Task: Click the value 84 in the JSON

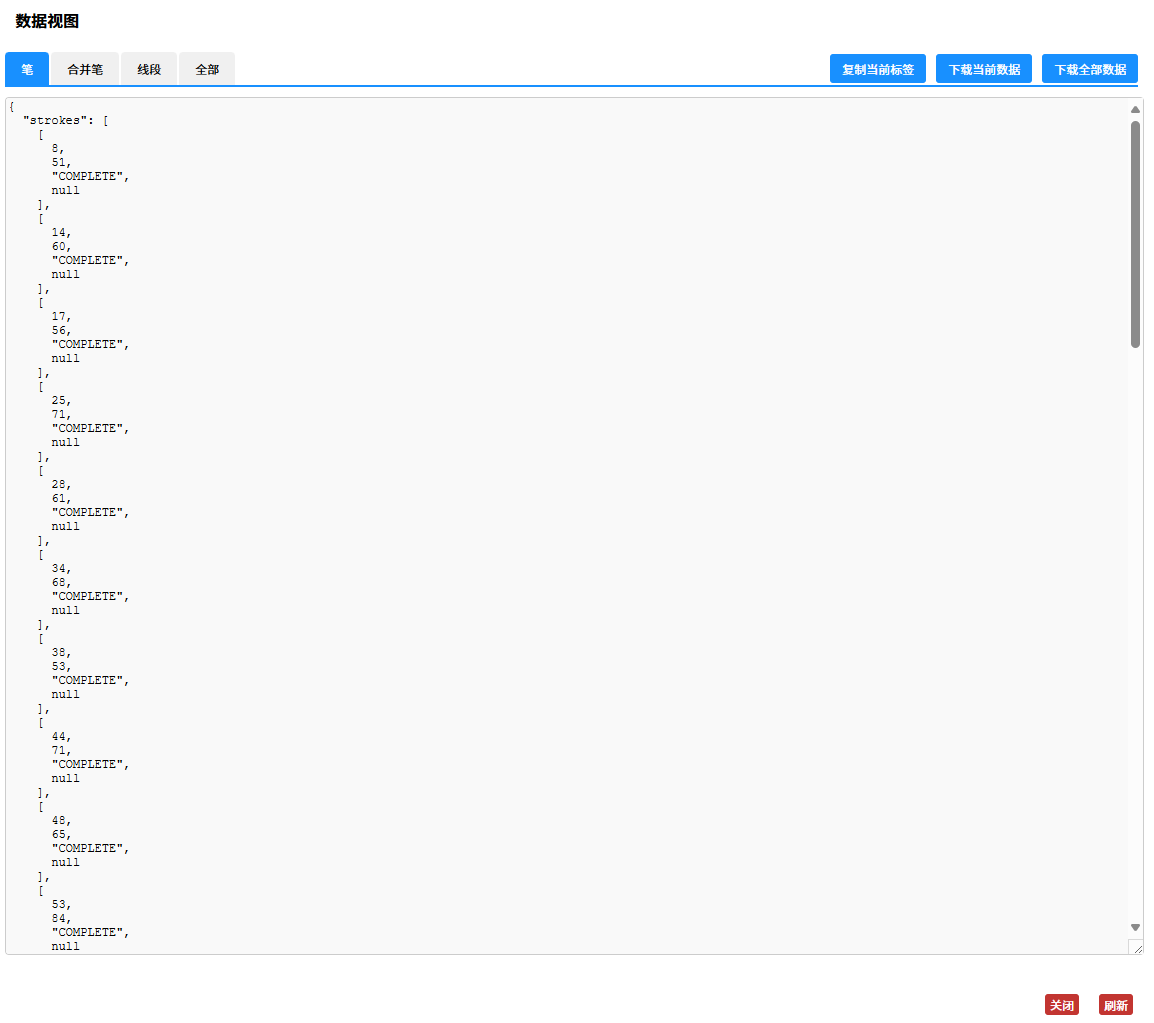Action: (x=61, y=918)
